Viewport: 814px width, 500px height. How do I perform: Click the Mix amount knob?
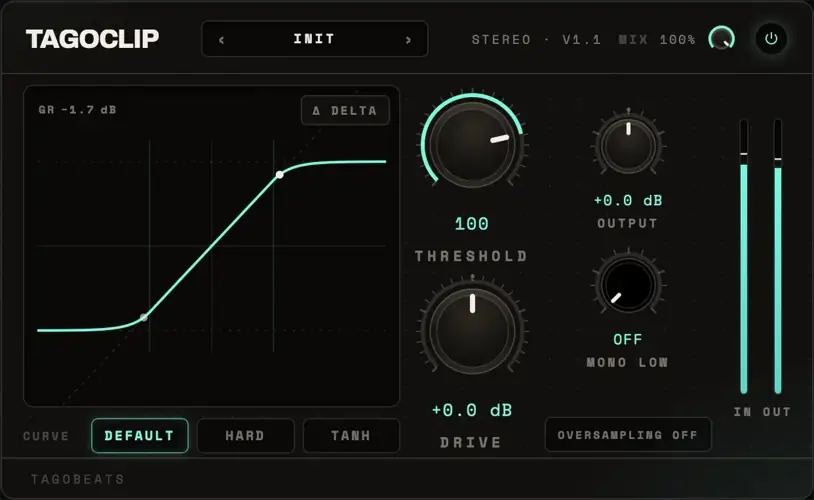pos(722,39)
